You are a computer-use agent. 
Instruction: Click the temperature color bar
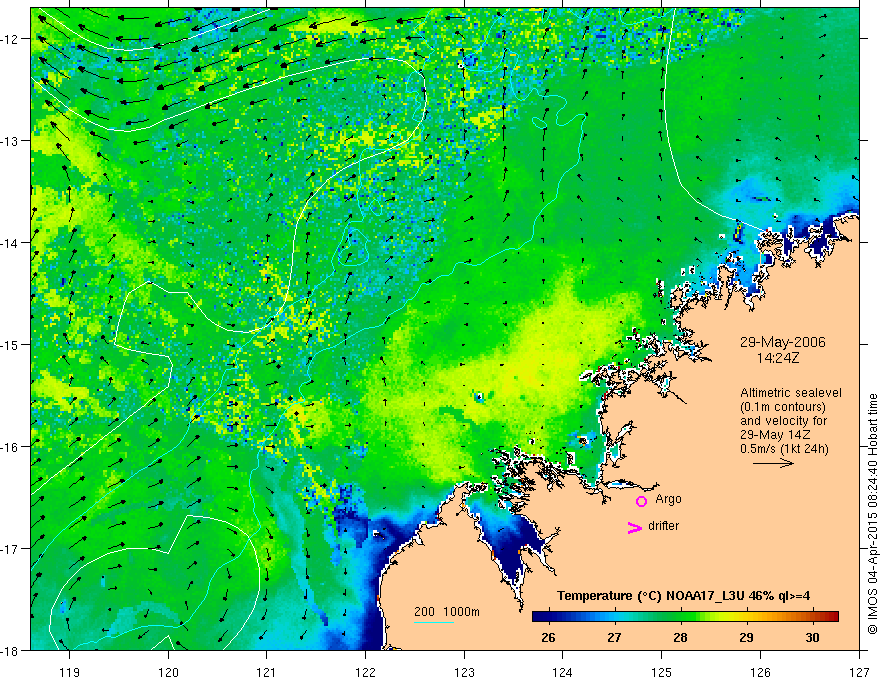click(x=685, y=617)
